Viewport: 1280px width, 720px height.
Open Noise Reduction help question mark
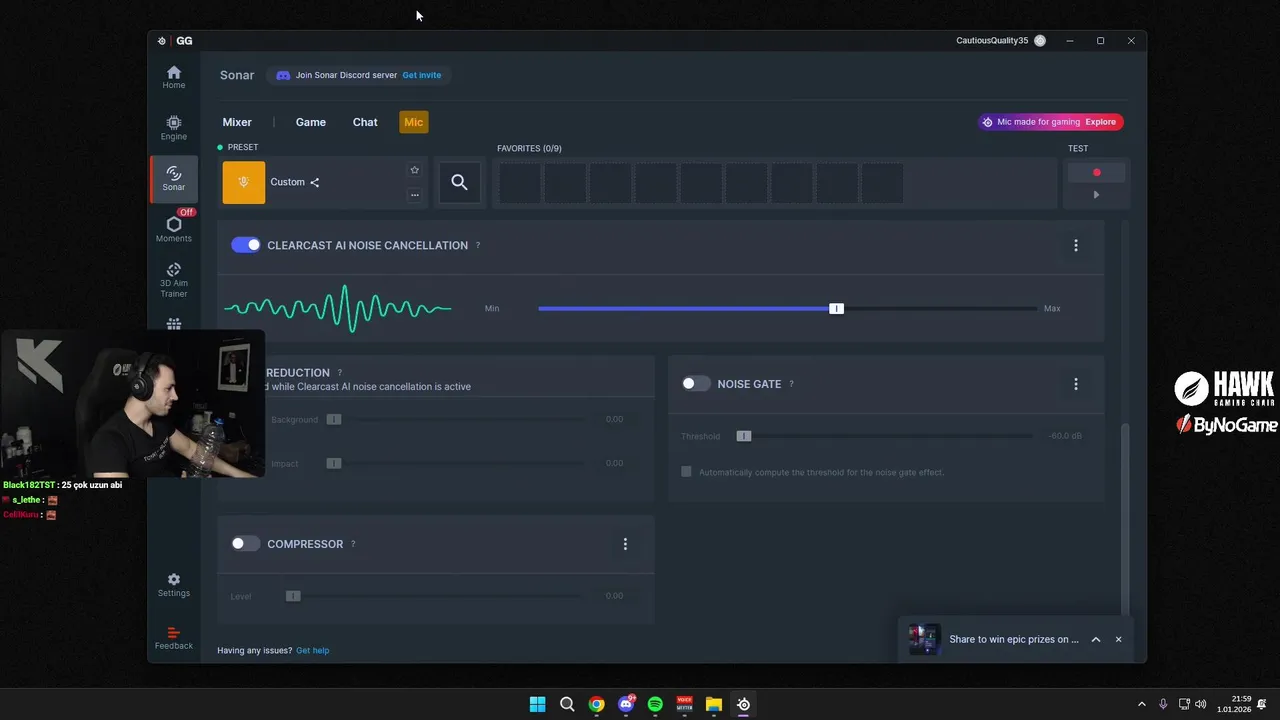click(340, 372)
